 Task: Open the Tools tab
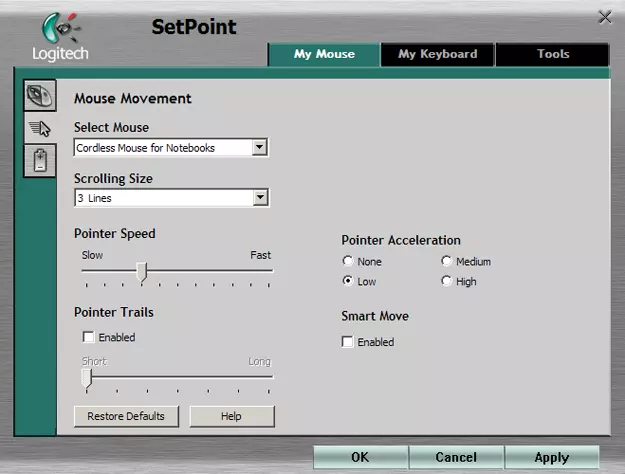[x=552, y=54]
